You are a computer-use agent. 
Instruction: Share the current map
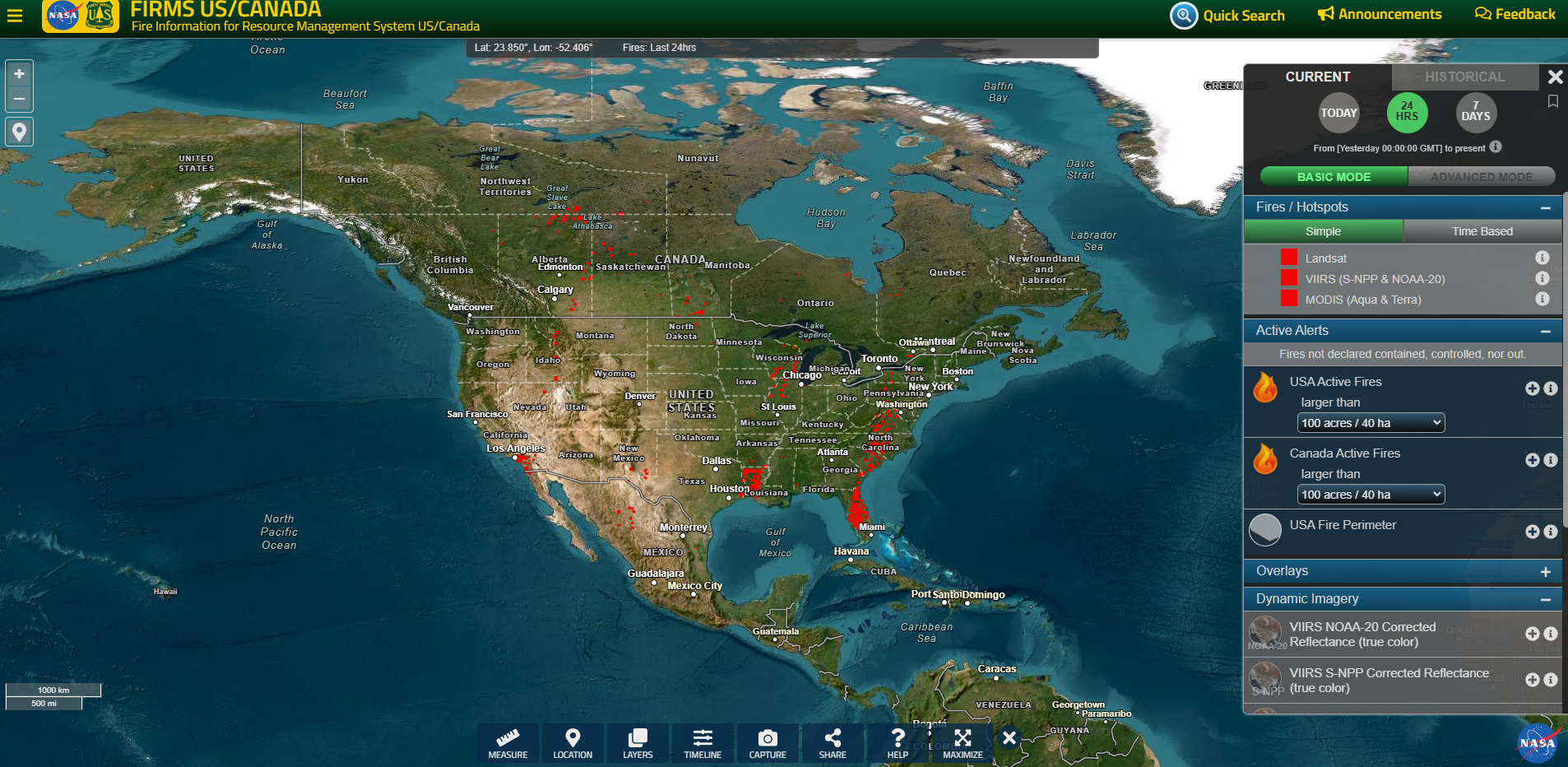pos(833,743)
